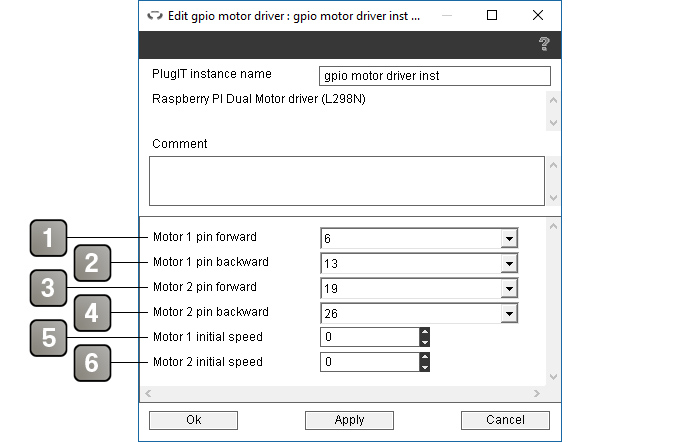Expand the Motor 1 pin backward dropdown
The width and height of the screenshot is (700, 442).
pos(508,263)
